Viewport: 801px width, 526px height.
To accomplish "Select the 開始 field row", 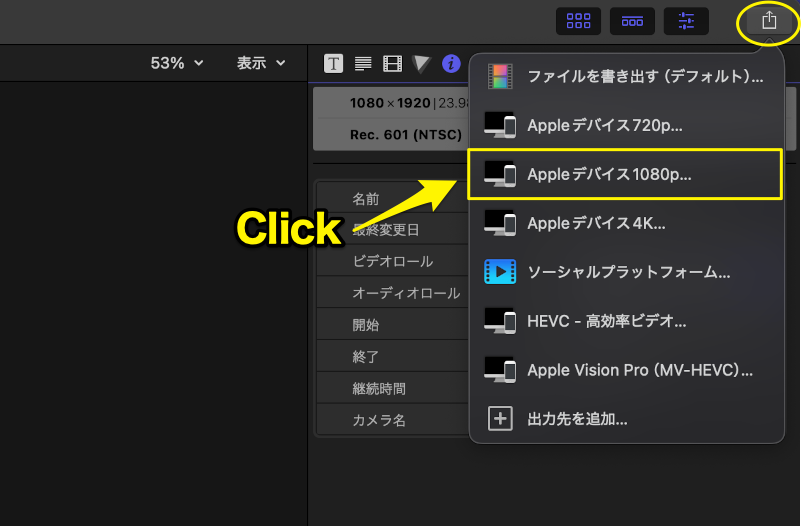I will (x=392, y=324).
